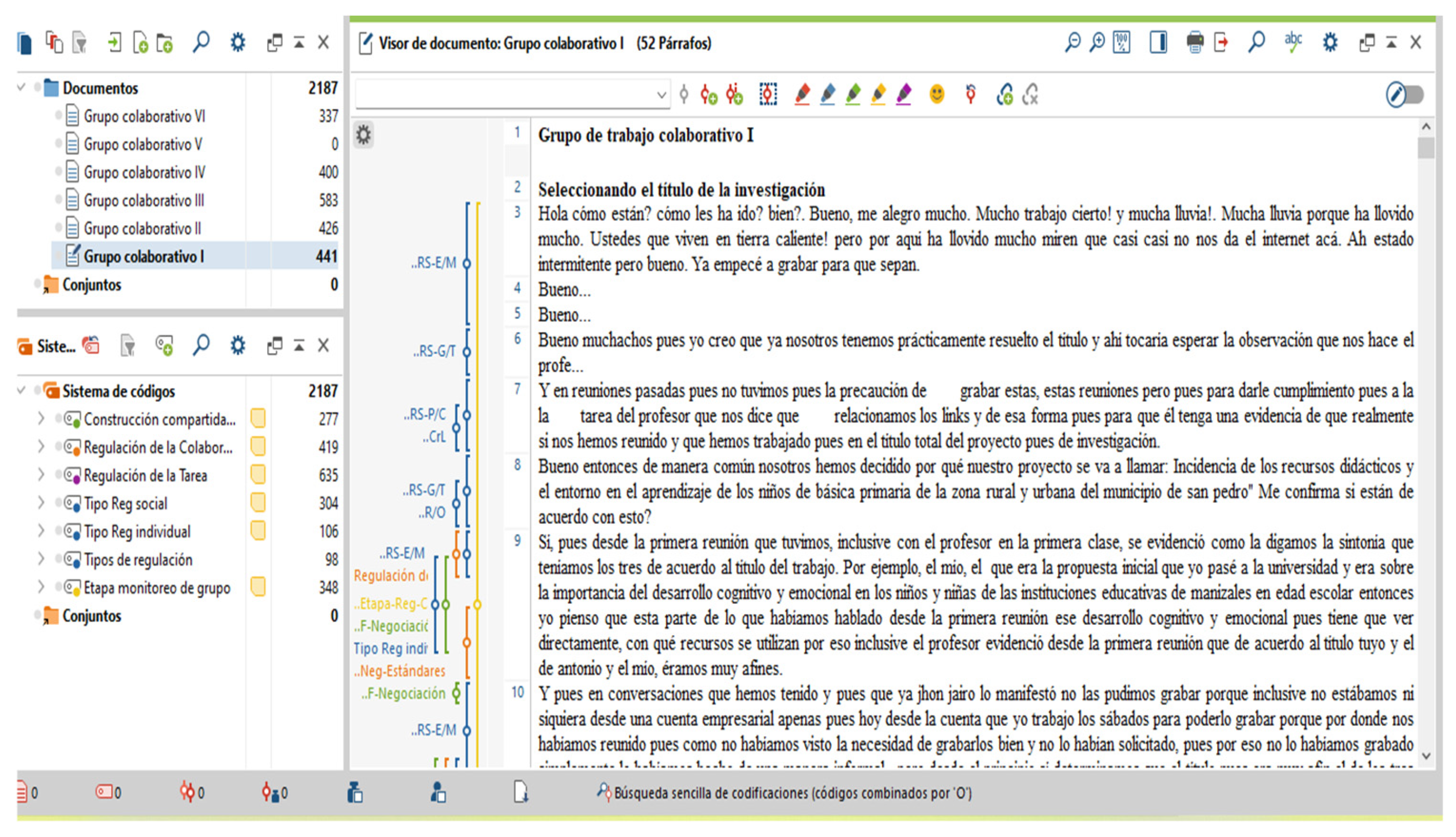Click the RS-G/T coding stripe label
Screen dimensions: 1456x837
pyautogui.click(x=434, y=351)
